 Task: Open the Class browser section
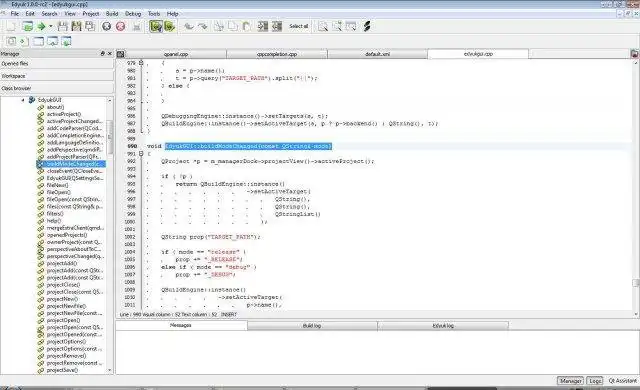(57, 88)
